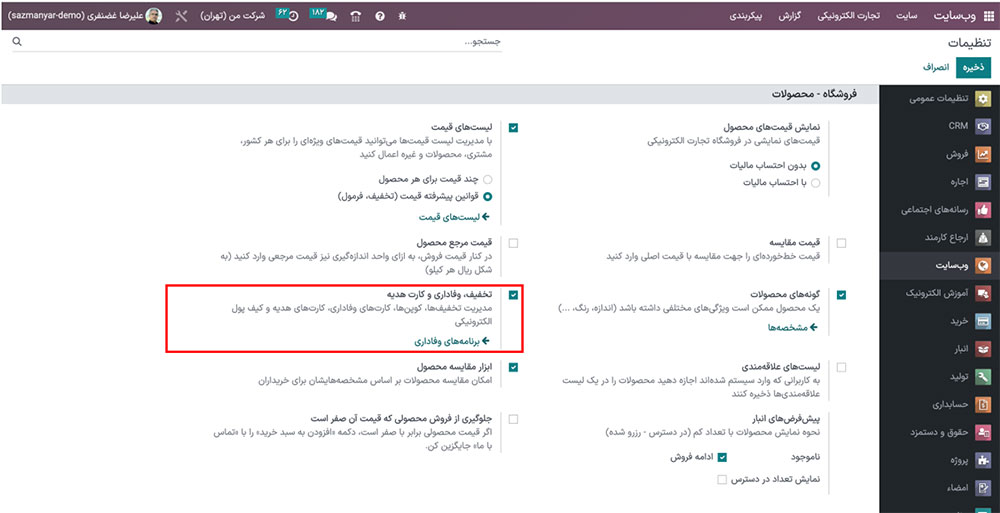The width and height of the screenshot is (1000, 513).
Task: Uncheck the گونه‌های محصولات checkbox
Action: (842, 295)
